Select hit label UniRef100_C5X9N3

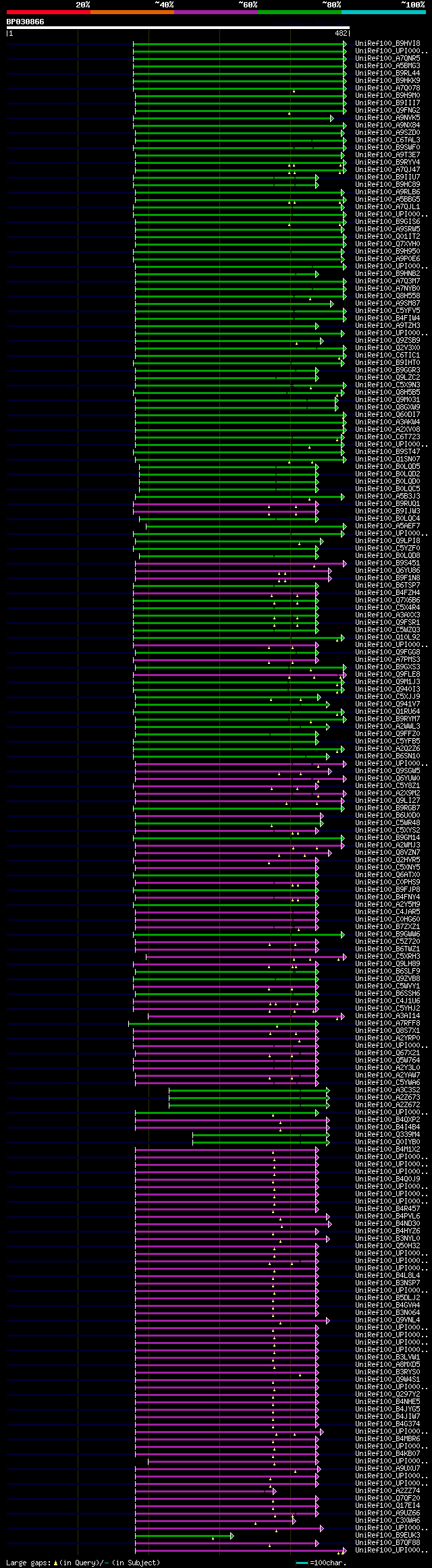pyautogui.click(x=388, y=385)
